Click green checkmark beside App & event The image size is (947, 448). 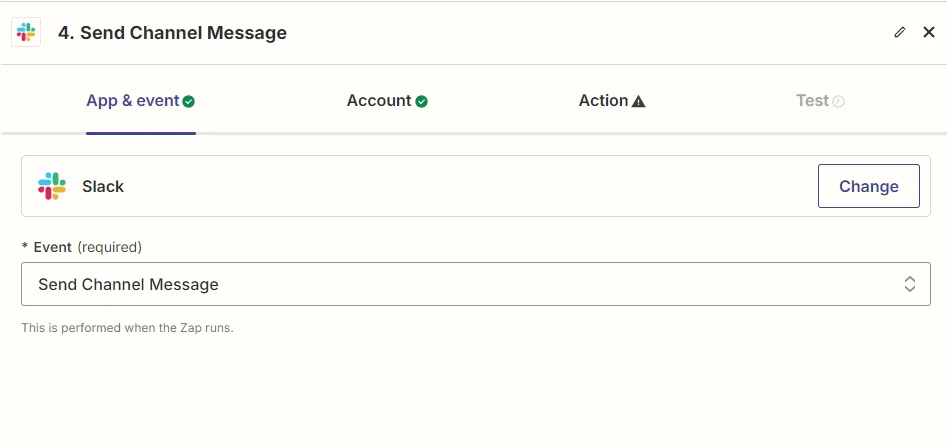click(189, 101)
